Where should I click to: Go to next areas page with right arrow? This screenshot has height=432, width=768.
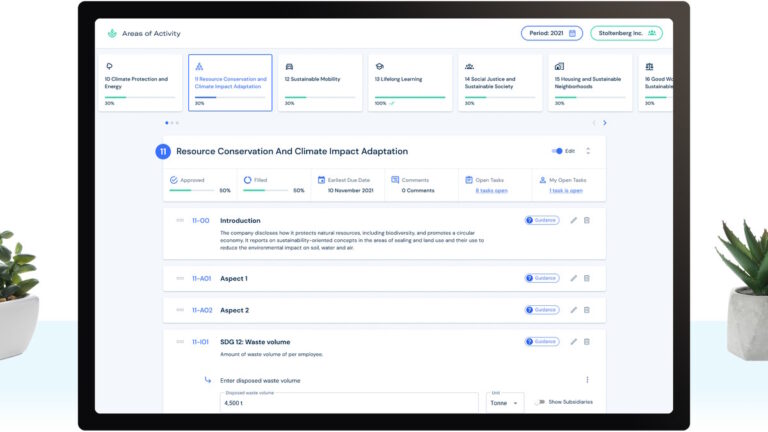(x=604, y=123)
